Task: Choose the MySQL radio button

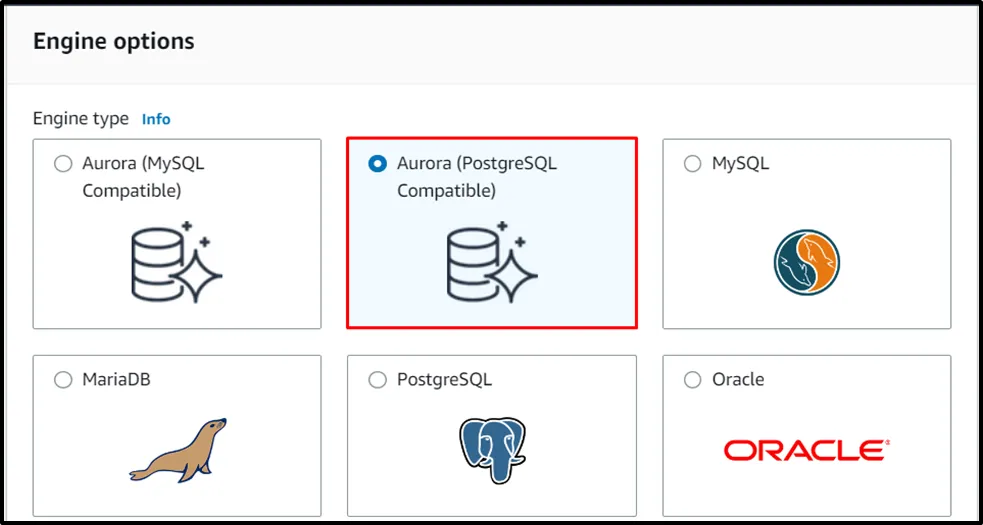Action: (x=692, y=164)
